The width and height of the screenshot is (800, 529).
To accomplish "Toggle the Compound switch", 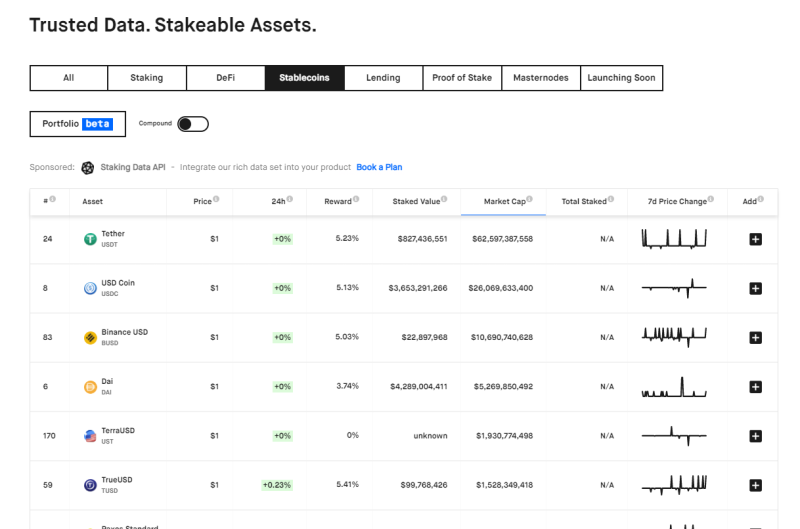I will click(x=193, y=124).
